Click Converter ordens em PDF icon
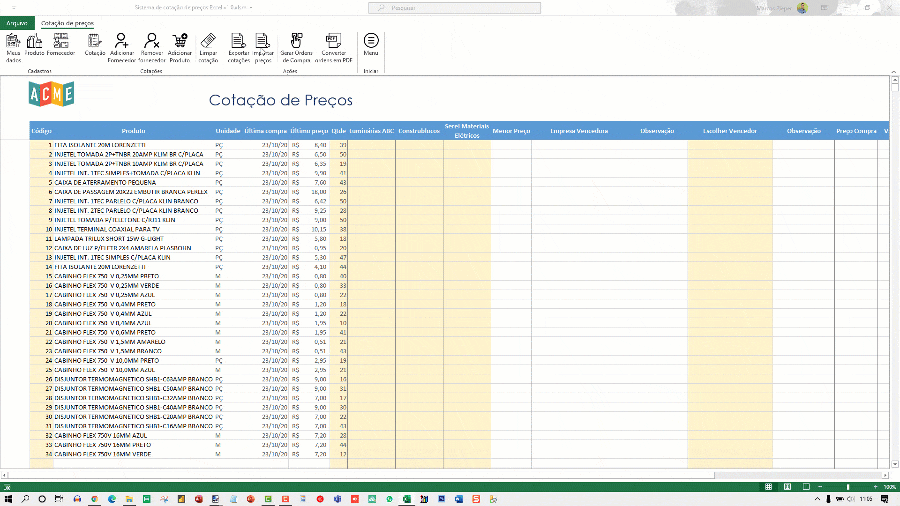The width and height of the screenshot is (900, 506). click(x=333, y=47)
